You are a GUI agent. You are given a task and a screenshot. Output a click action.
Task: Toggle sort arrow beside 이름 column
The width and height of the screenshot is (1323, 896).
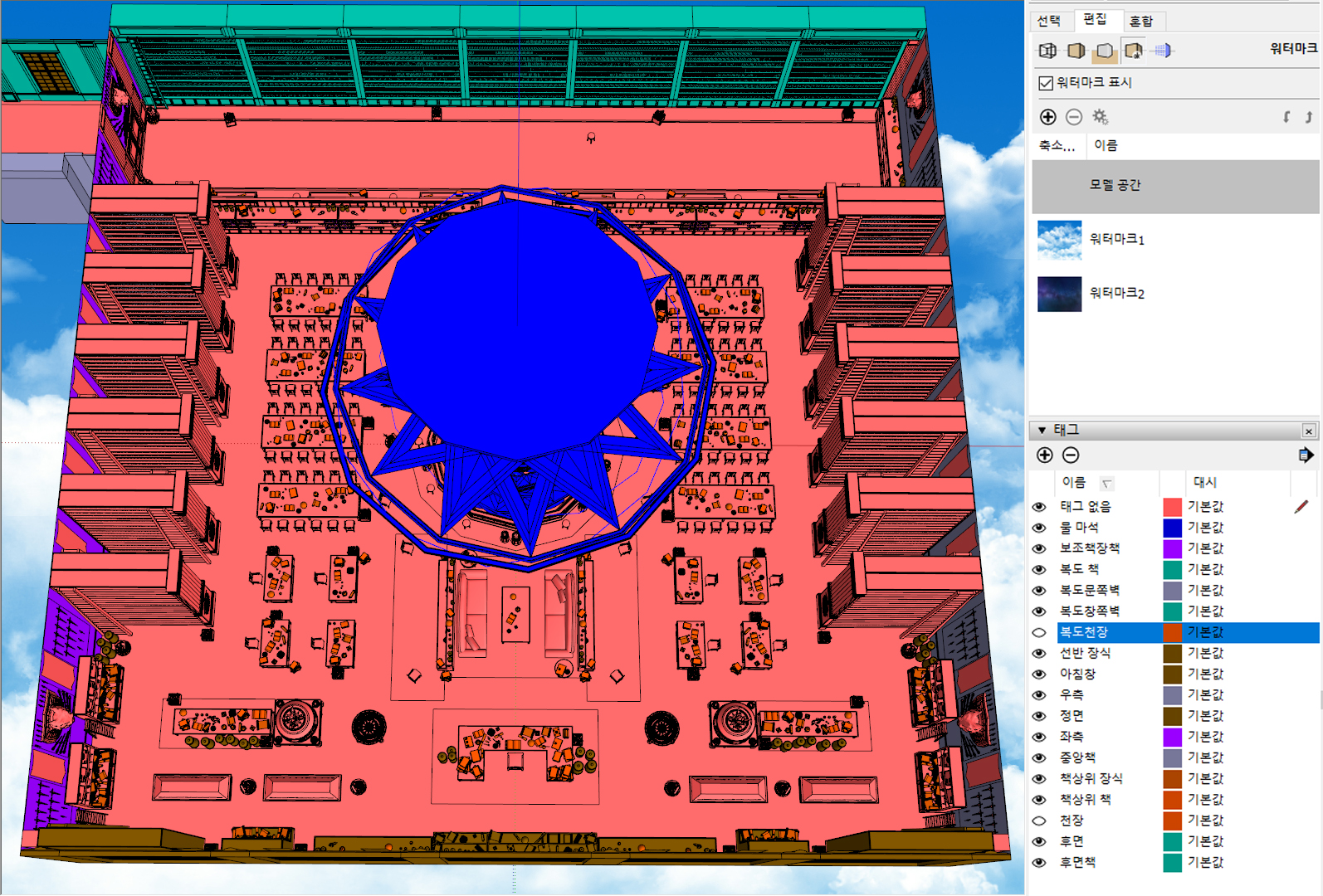(1106, 483)
